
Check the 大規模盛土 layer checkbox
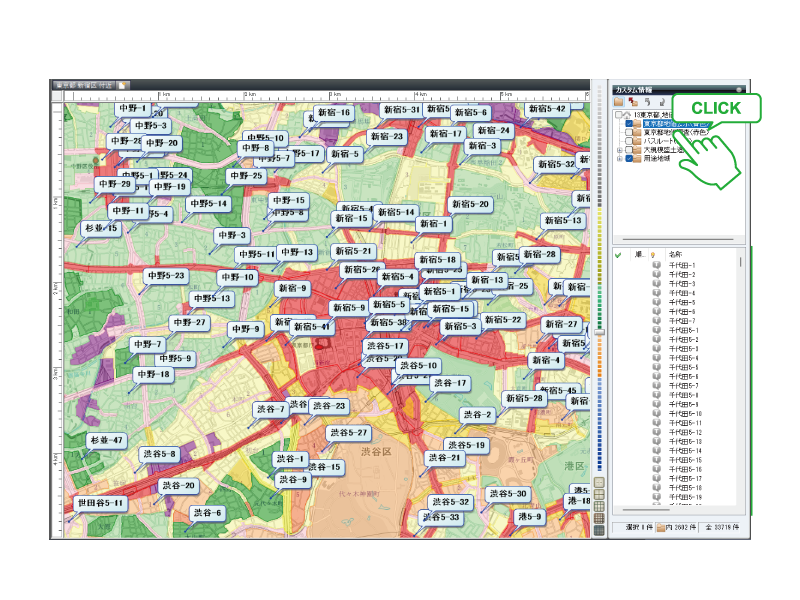click(x=629, y=150)
